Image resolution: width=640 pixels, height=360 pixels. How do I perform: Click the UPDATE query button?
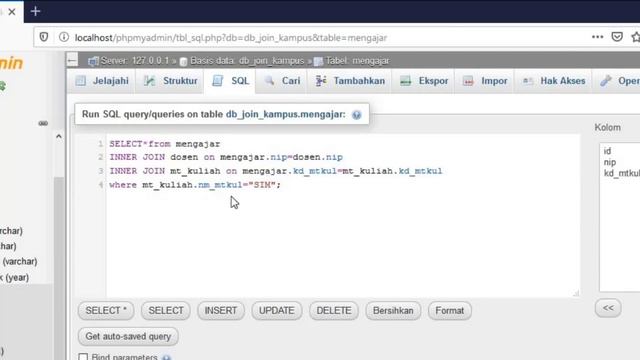(x=277, y=311)
